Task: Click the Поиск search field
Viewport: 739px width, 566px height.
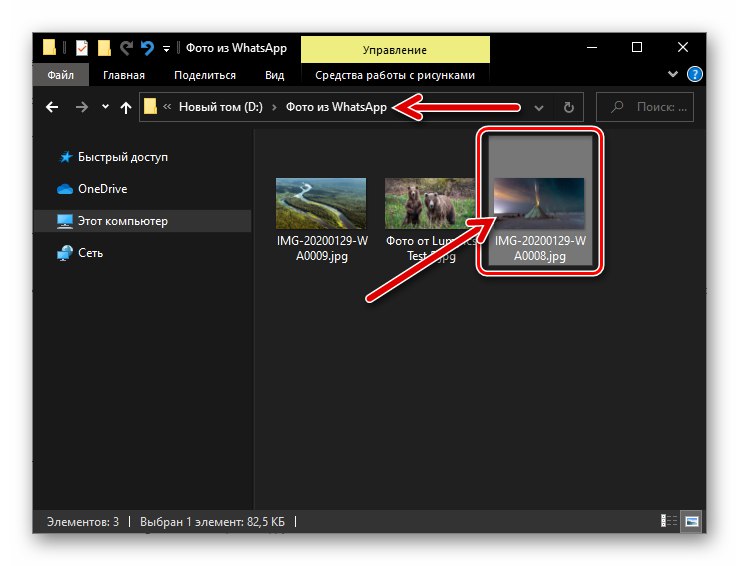Action: pos(645,107)
